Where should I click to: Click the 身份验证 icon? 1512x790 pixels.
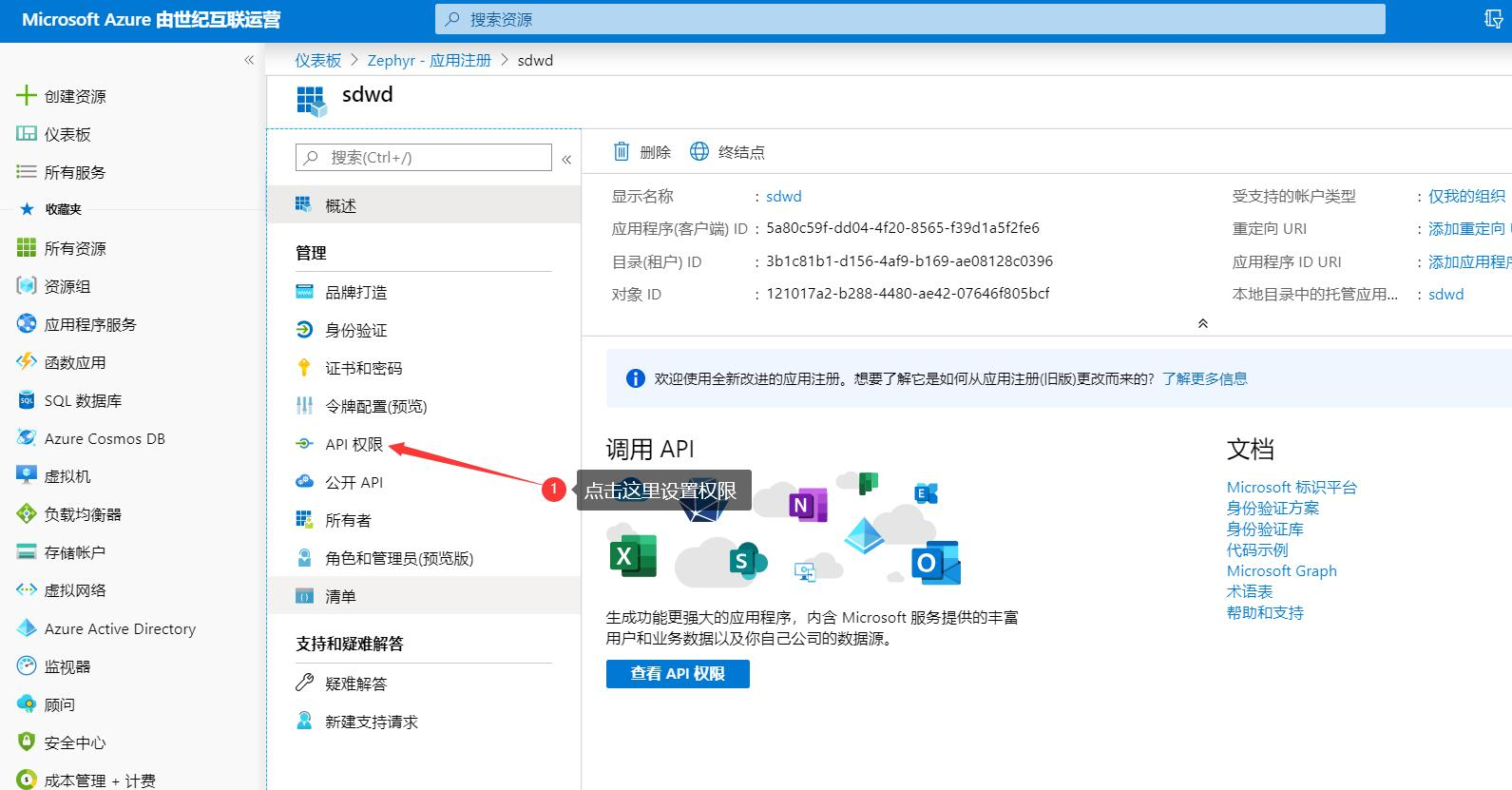[x=304, y=330]
